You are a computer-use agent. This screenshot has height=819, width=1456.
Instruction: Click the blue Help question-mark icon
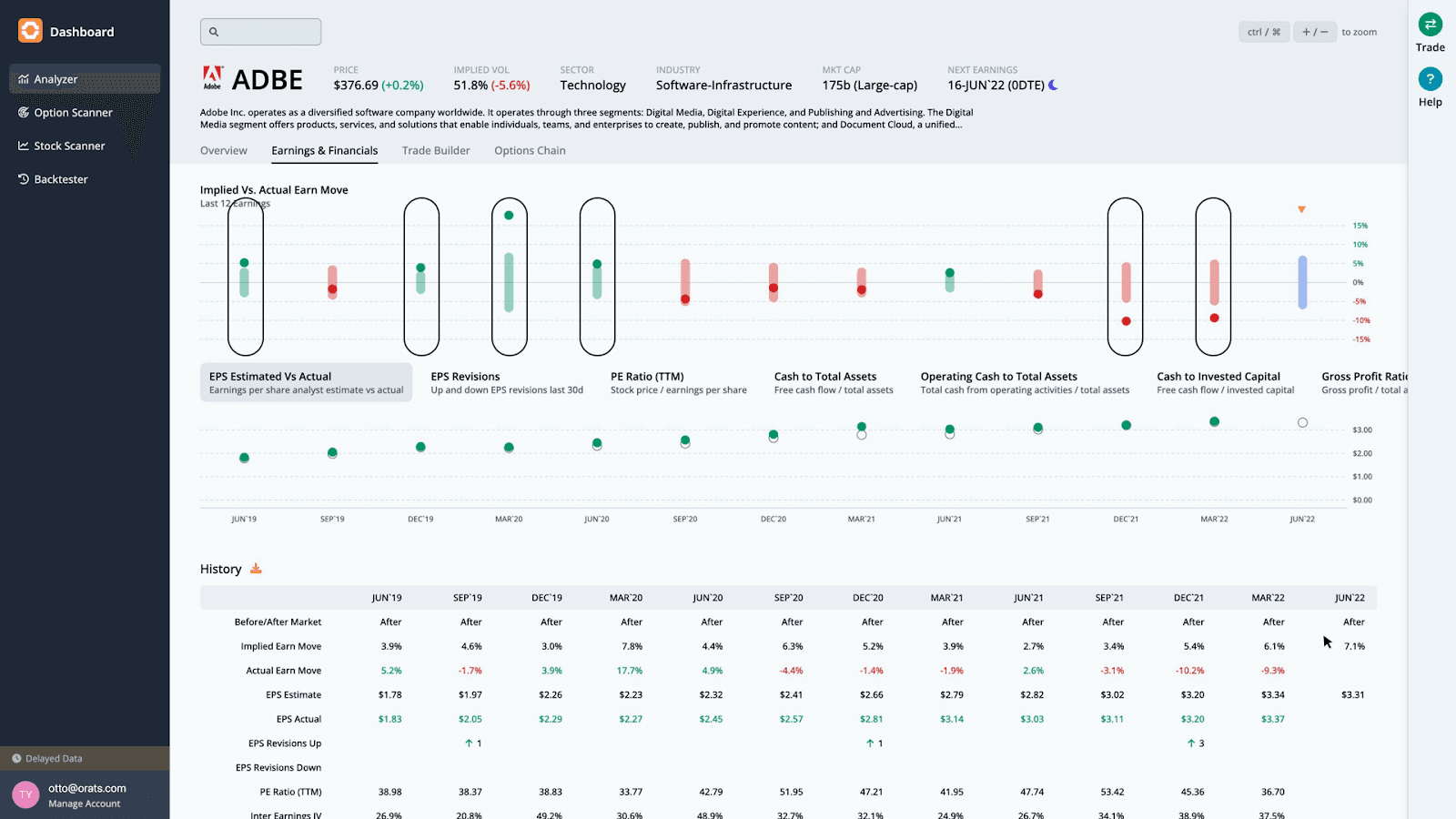click(1430, 79)
